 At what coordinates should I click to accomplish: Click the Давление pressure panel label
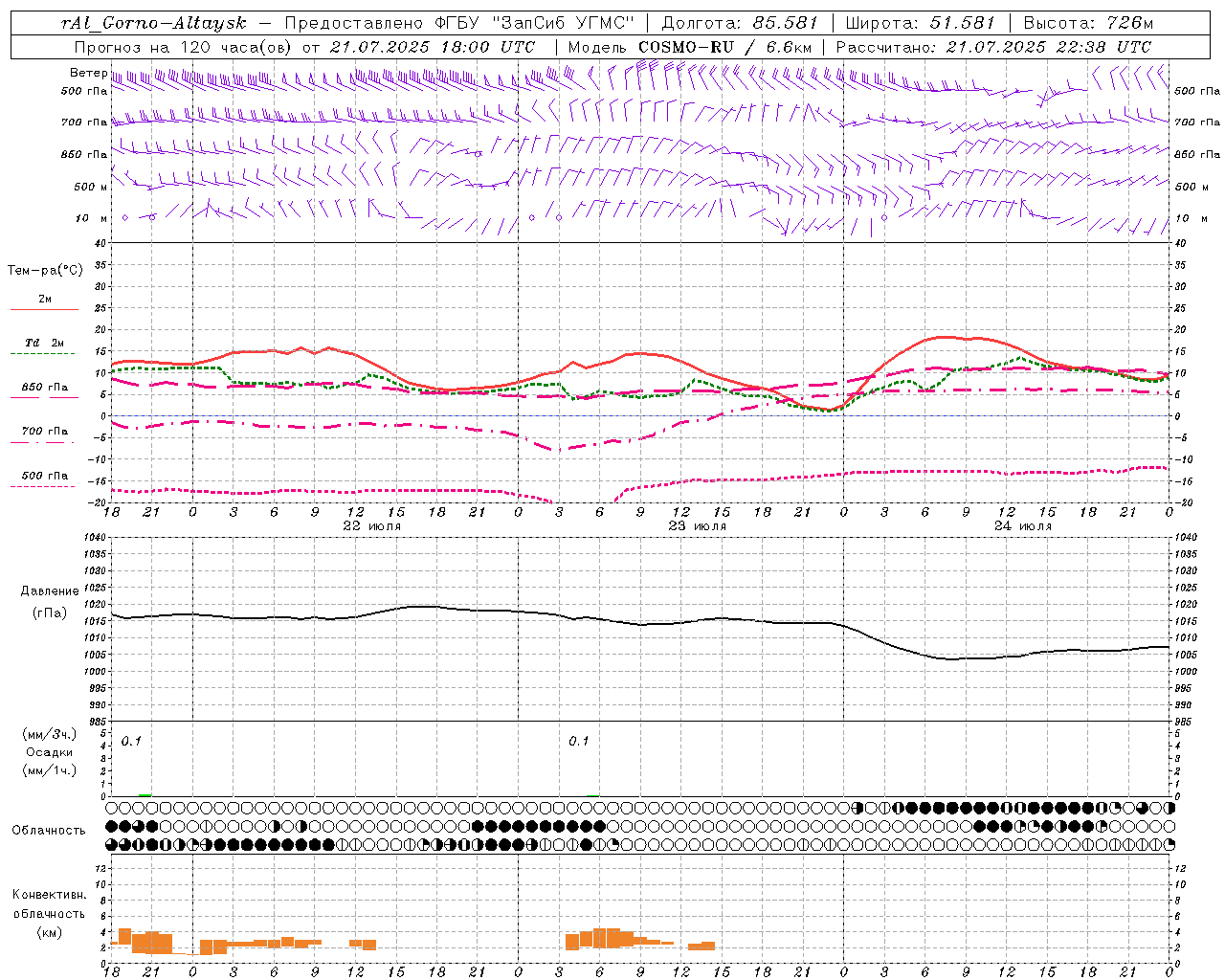point(50,591)
